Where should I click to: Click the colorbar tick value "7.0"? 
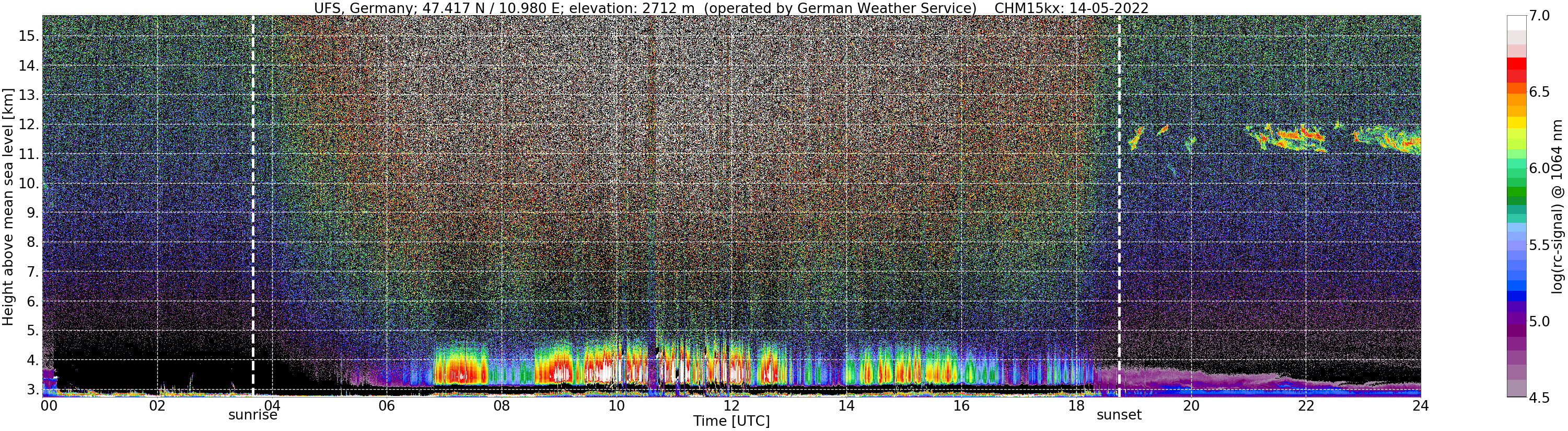[1539, 16]
